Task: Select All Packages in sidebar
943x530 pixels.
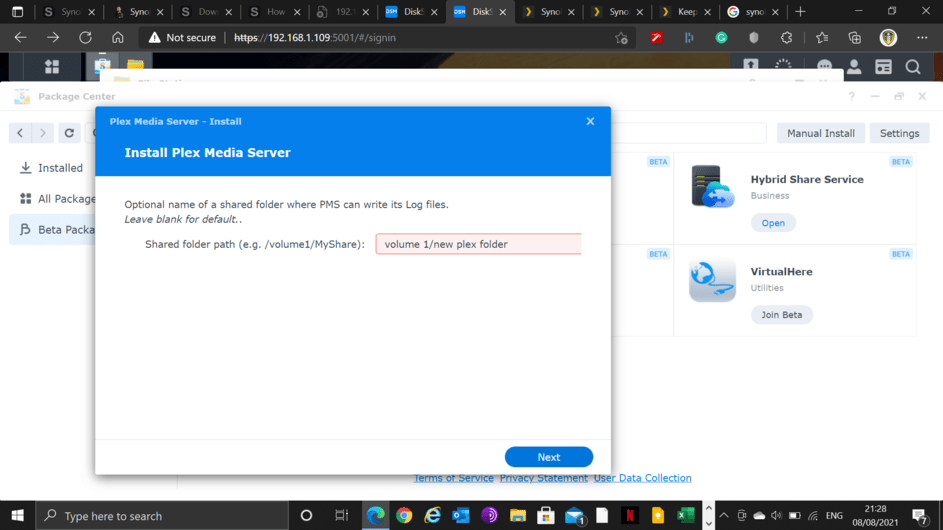Action: click(58, 199)
